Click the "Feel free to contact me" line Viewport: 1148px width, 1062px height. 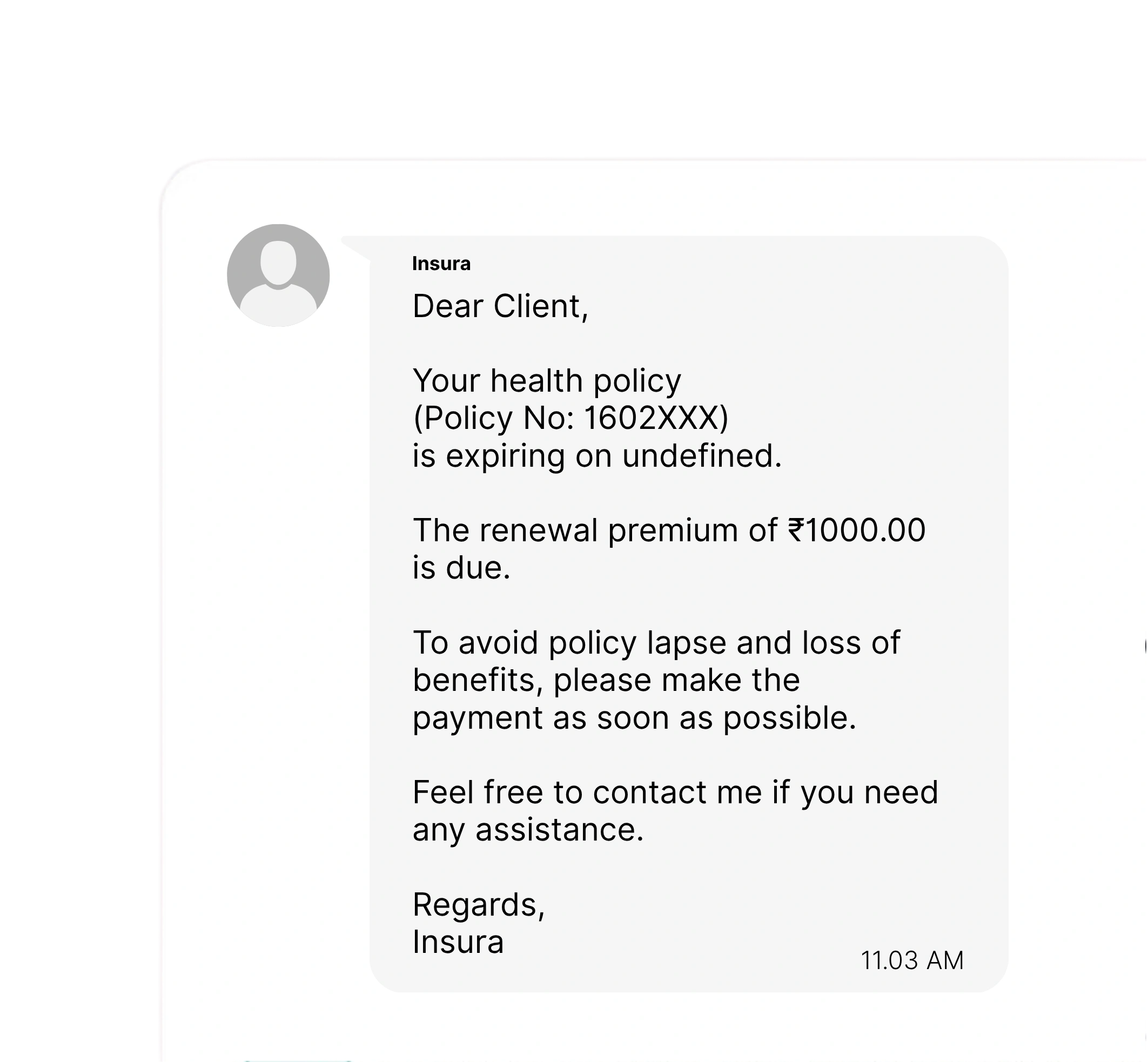[x=675, y=792]
